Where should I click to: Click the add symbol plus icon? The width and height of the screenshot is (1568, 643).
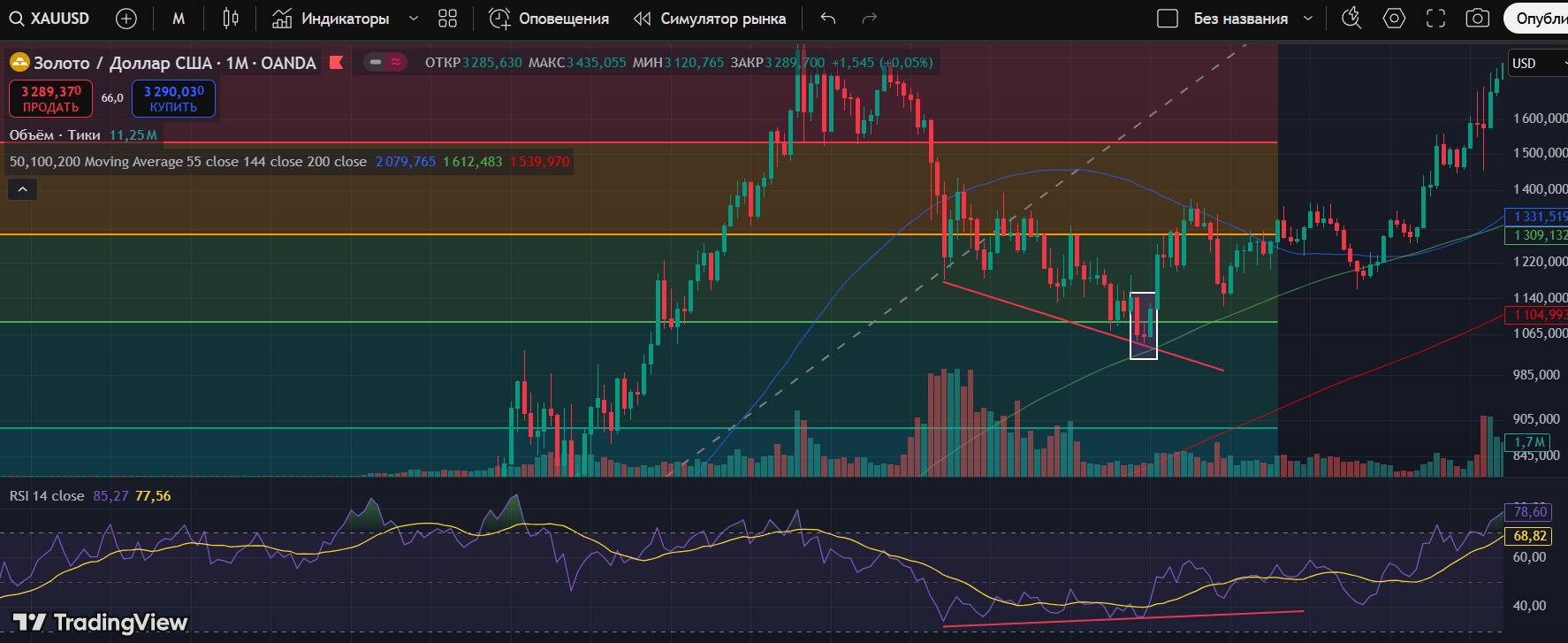(126, 19)
